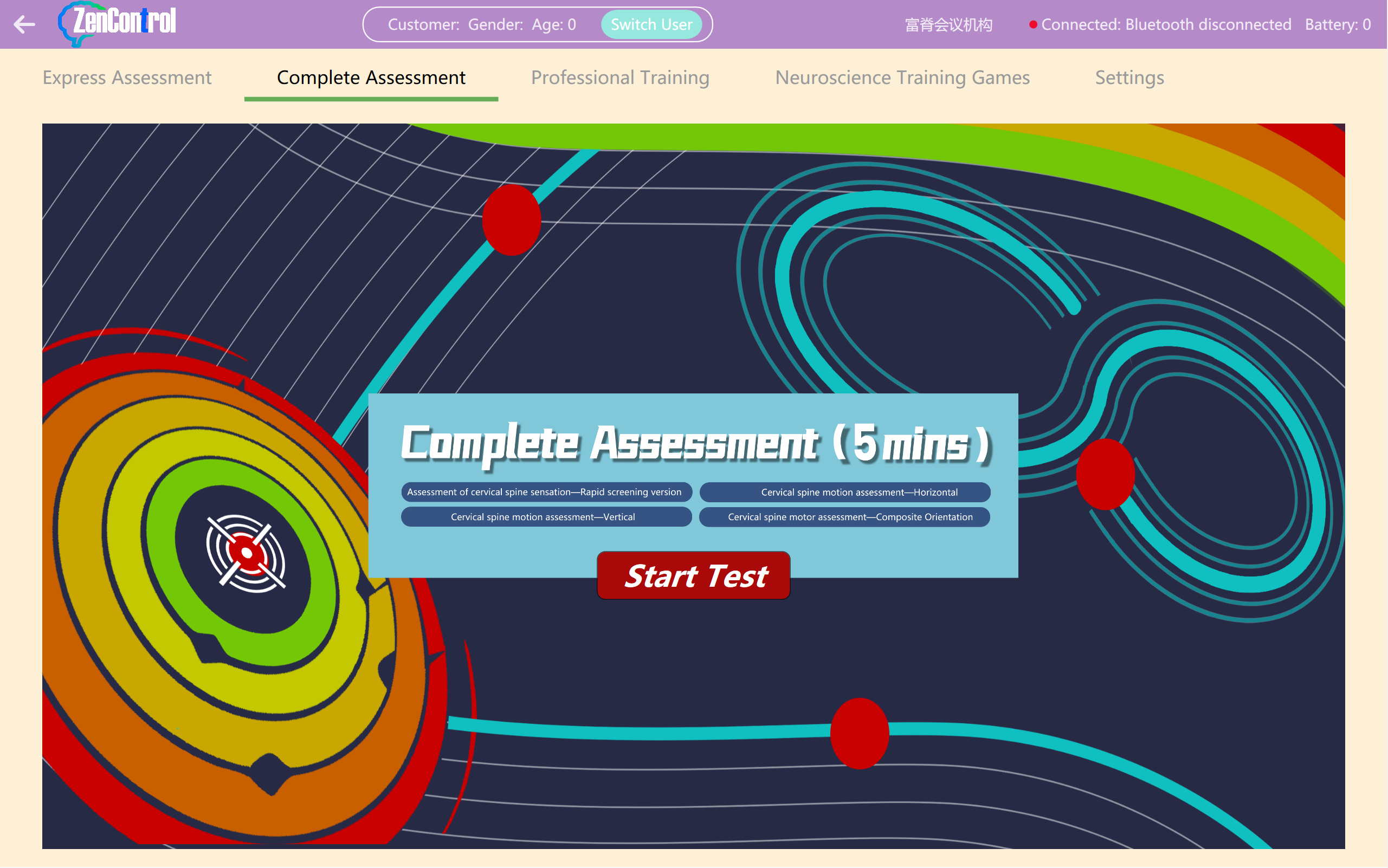This screenshot has height=868, width=1388.
Task: Click the red dot on upper teal track
Action: [511, 220]
